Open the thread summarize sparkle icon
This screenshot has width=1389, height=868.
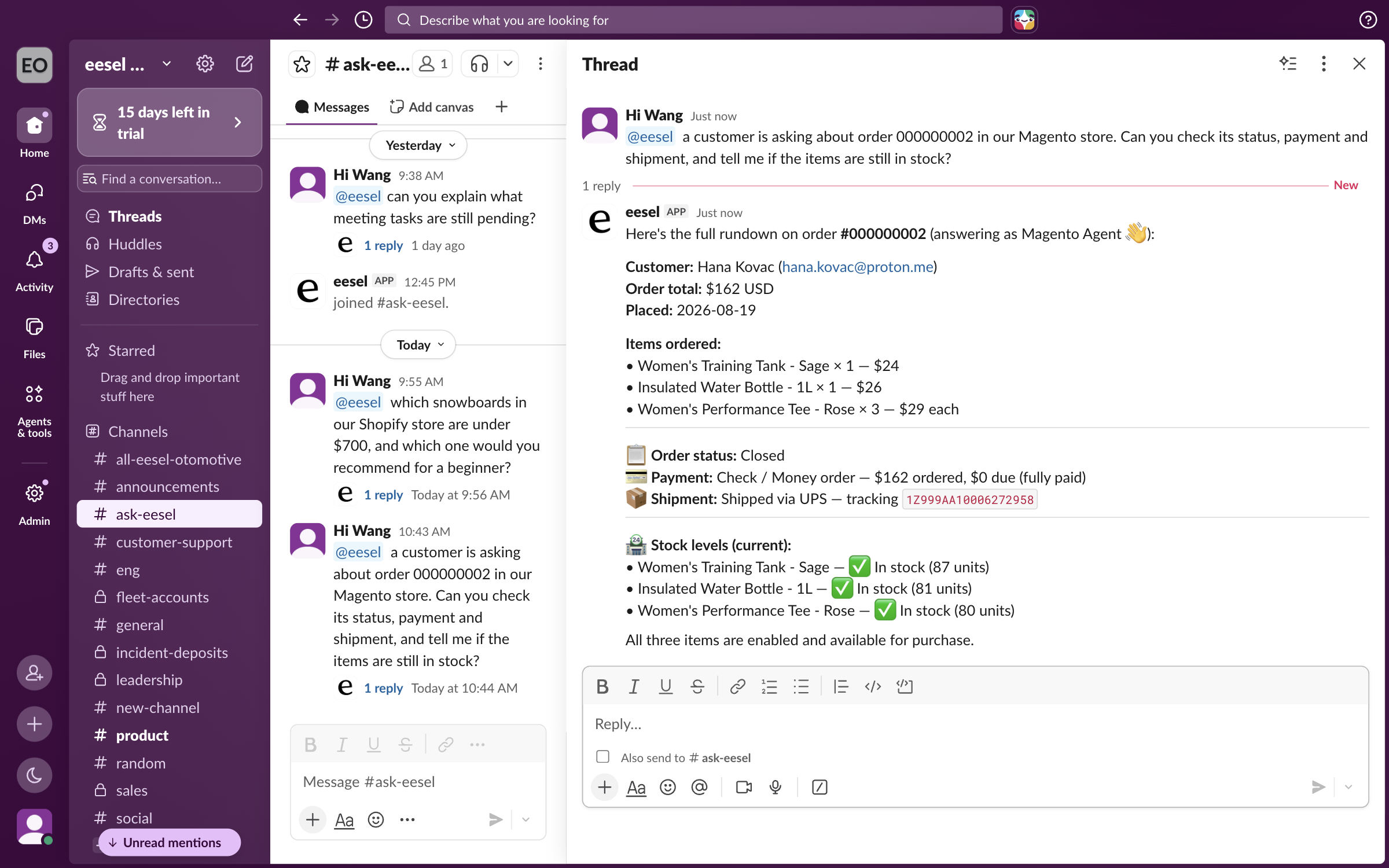point(1288,64)
